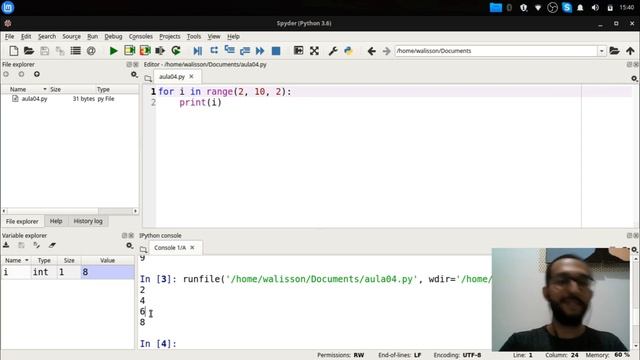
Task: Import data icon in Variable explorer
Action: pyautogui.click(x=6, y=245)
